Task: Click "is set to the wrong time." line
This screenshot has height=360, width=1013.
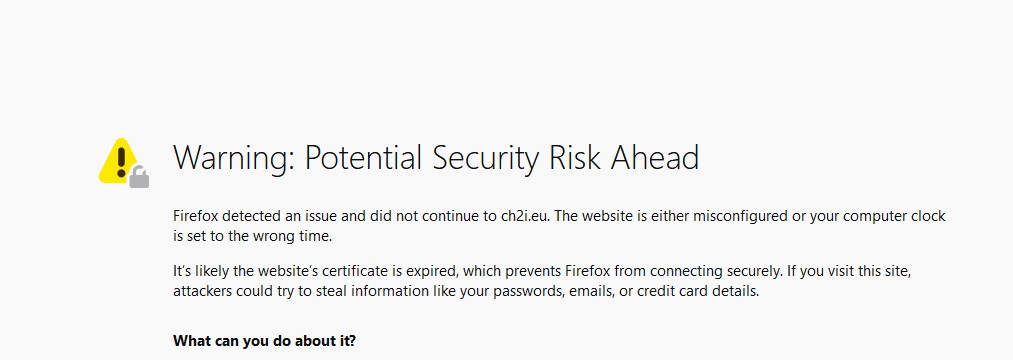Action: pos(253,236)
